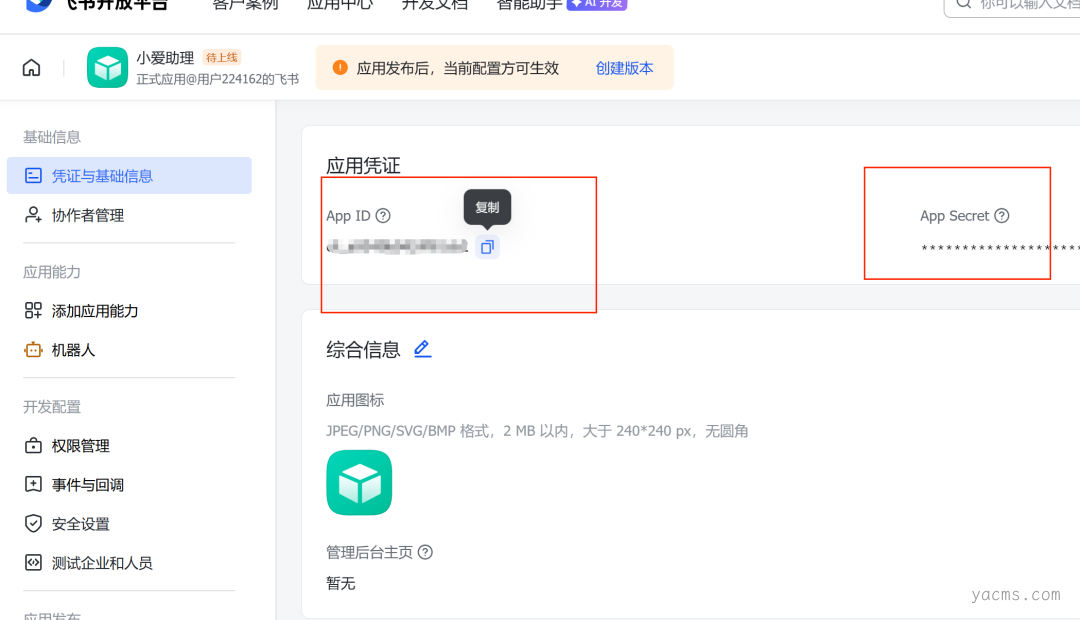The width and height of the screenshot is (1080, 620).
Task: Click the edit pencil beside 综合信息
Action: (422, 349)
